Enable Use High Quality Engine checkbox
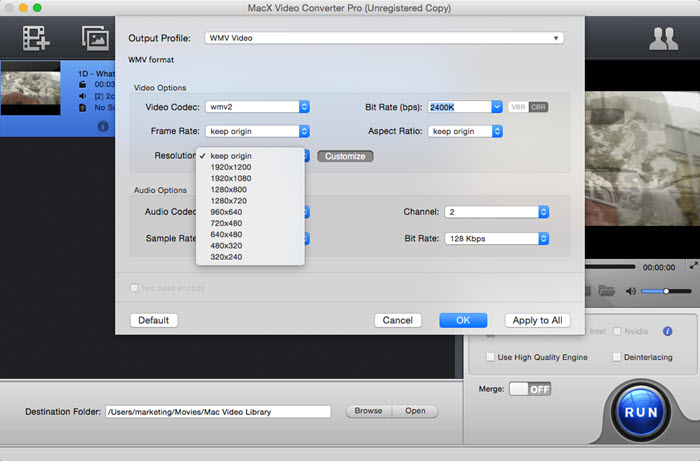 click(x=490, y=357)
